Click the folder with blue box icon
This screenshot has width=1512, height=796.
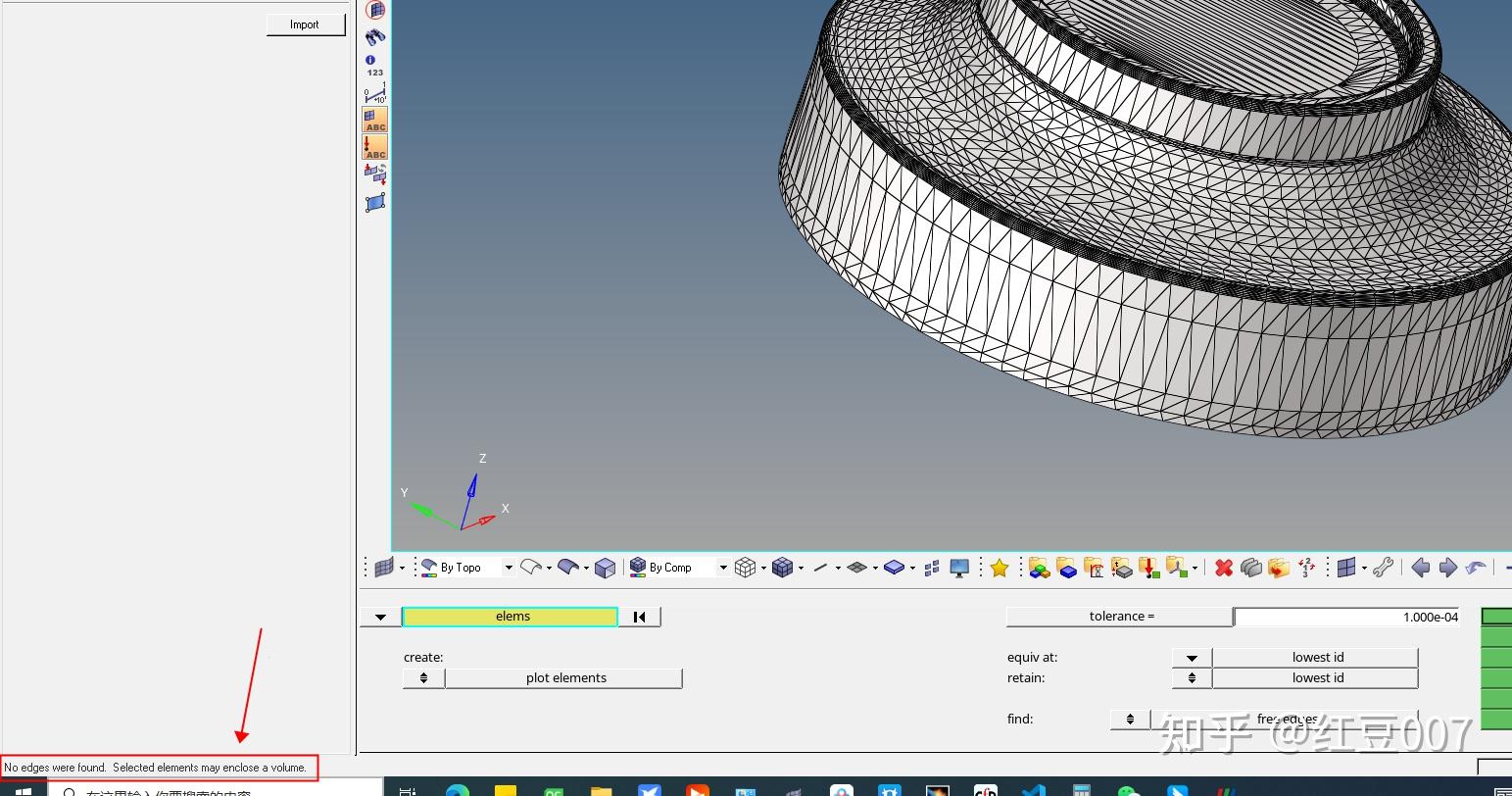(x=1067, y=568)
